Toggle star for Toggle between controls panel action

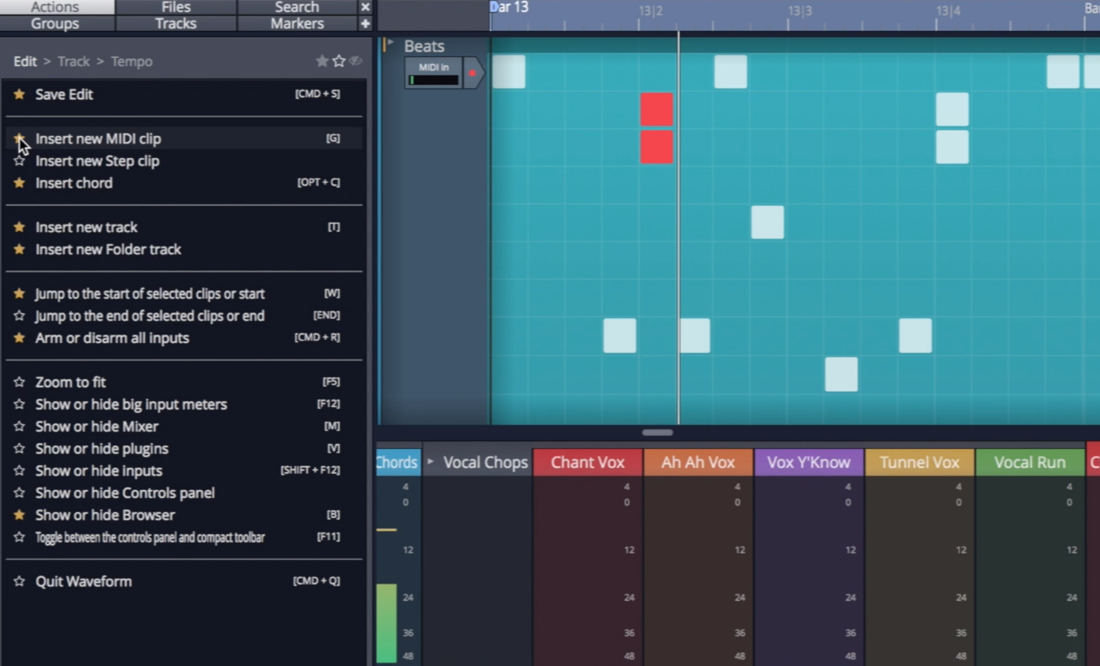pyautogui.click(x=19, y=537)
